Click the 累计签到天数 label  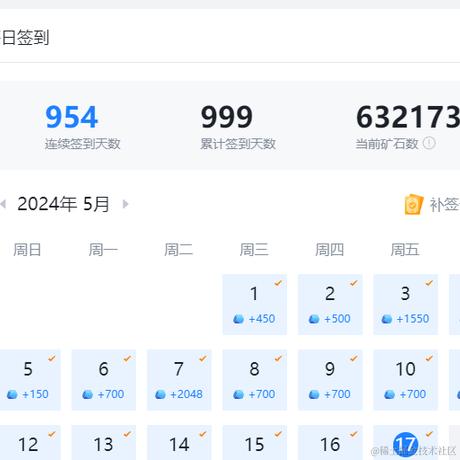(x=238, y=144)
